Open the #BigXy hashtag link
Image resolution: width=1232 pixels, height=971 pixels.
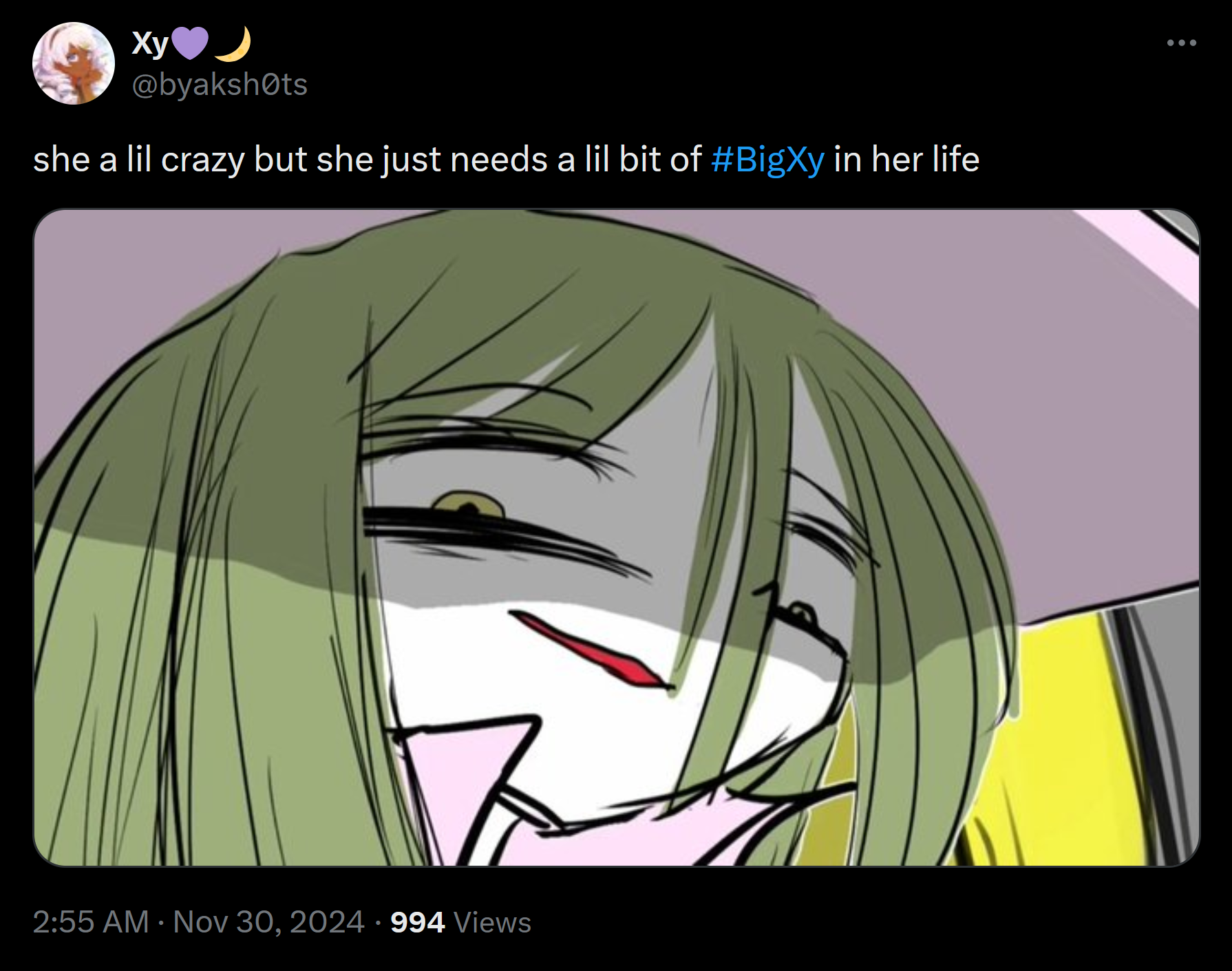pos(767,160)
